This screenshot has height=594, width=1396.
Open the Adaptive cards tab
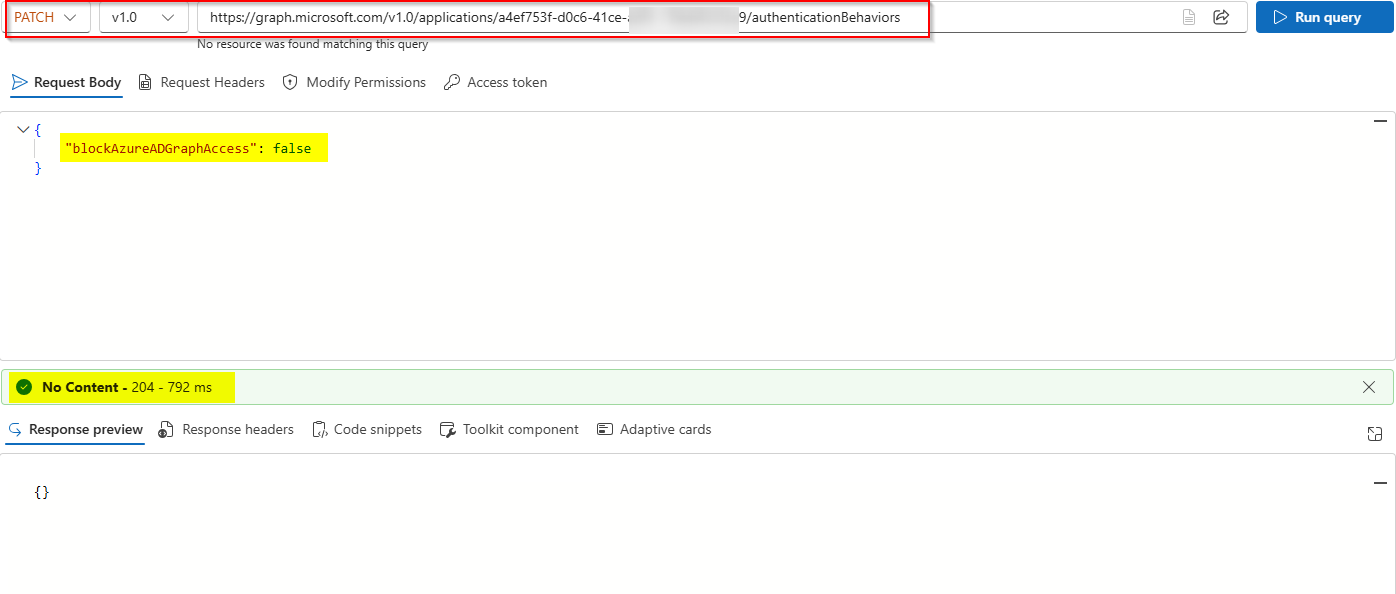click(654, 429)
